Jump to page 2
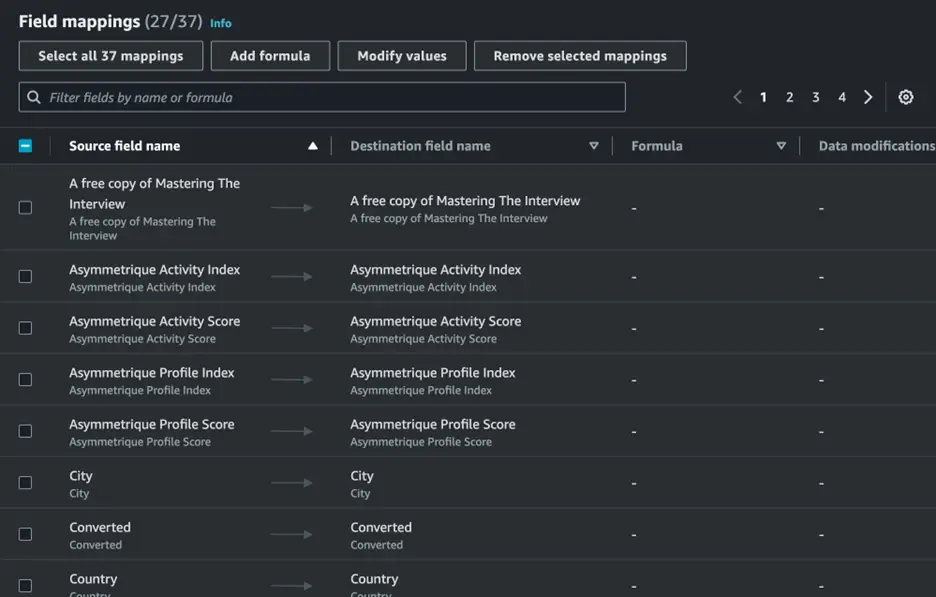The image size is (936, 597). coord(789,97)
